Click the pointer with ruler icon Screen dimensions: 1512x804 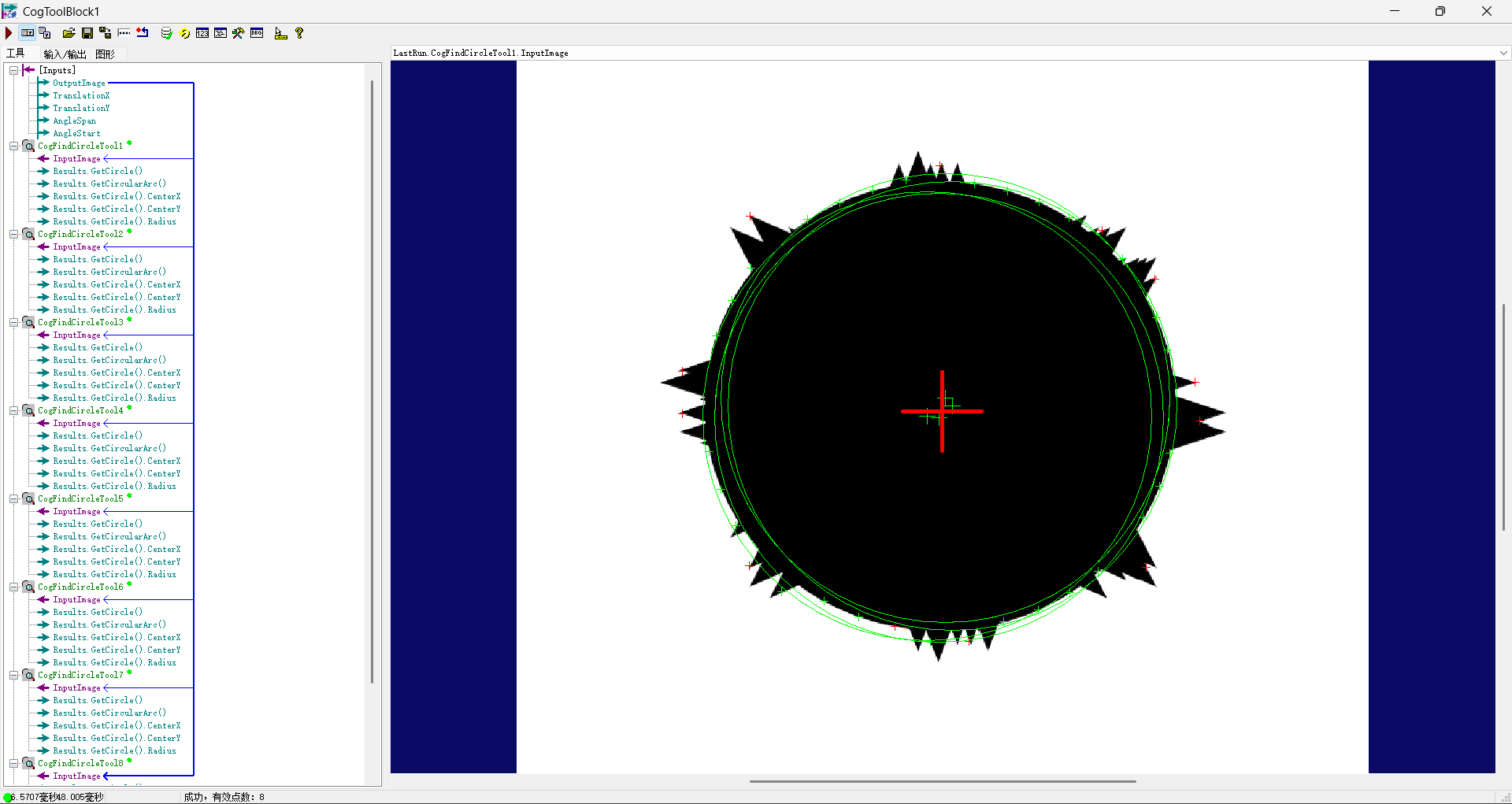(x=280, y=33)
